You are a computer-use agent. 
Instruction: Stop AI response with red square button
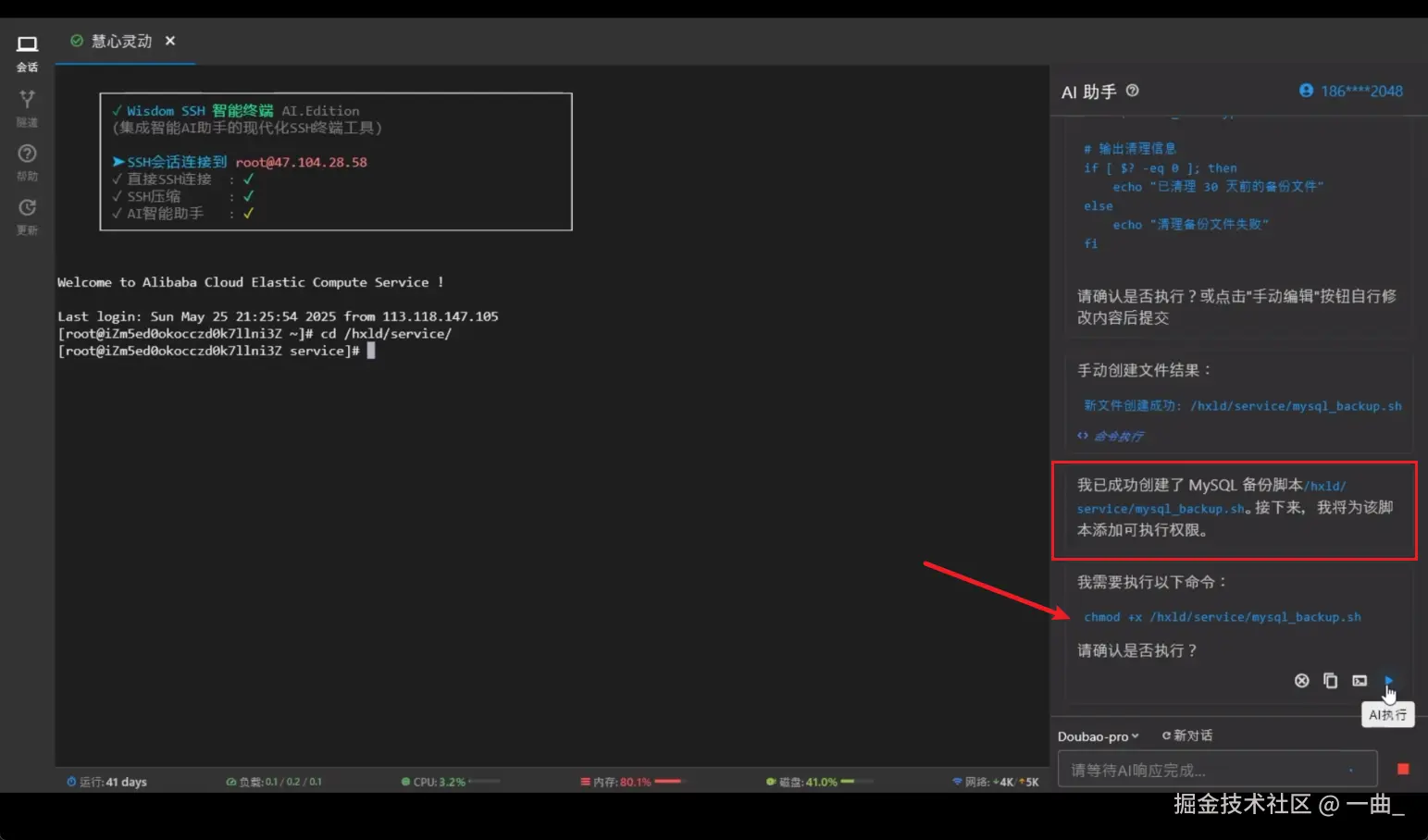1403,769
